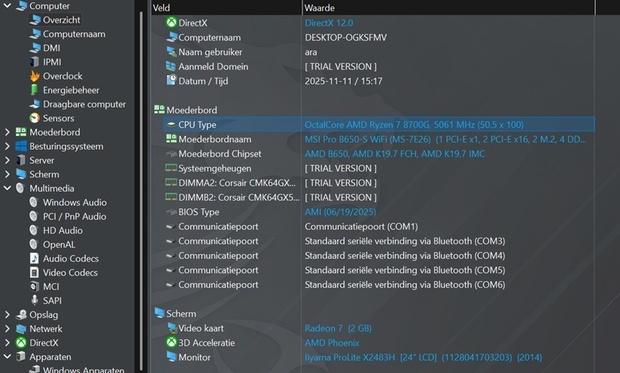
Task: Expand the Opslag tree node
Action: point(7,315)
